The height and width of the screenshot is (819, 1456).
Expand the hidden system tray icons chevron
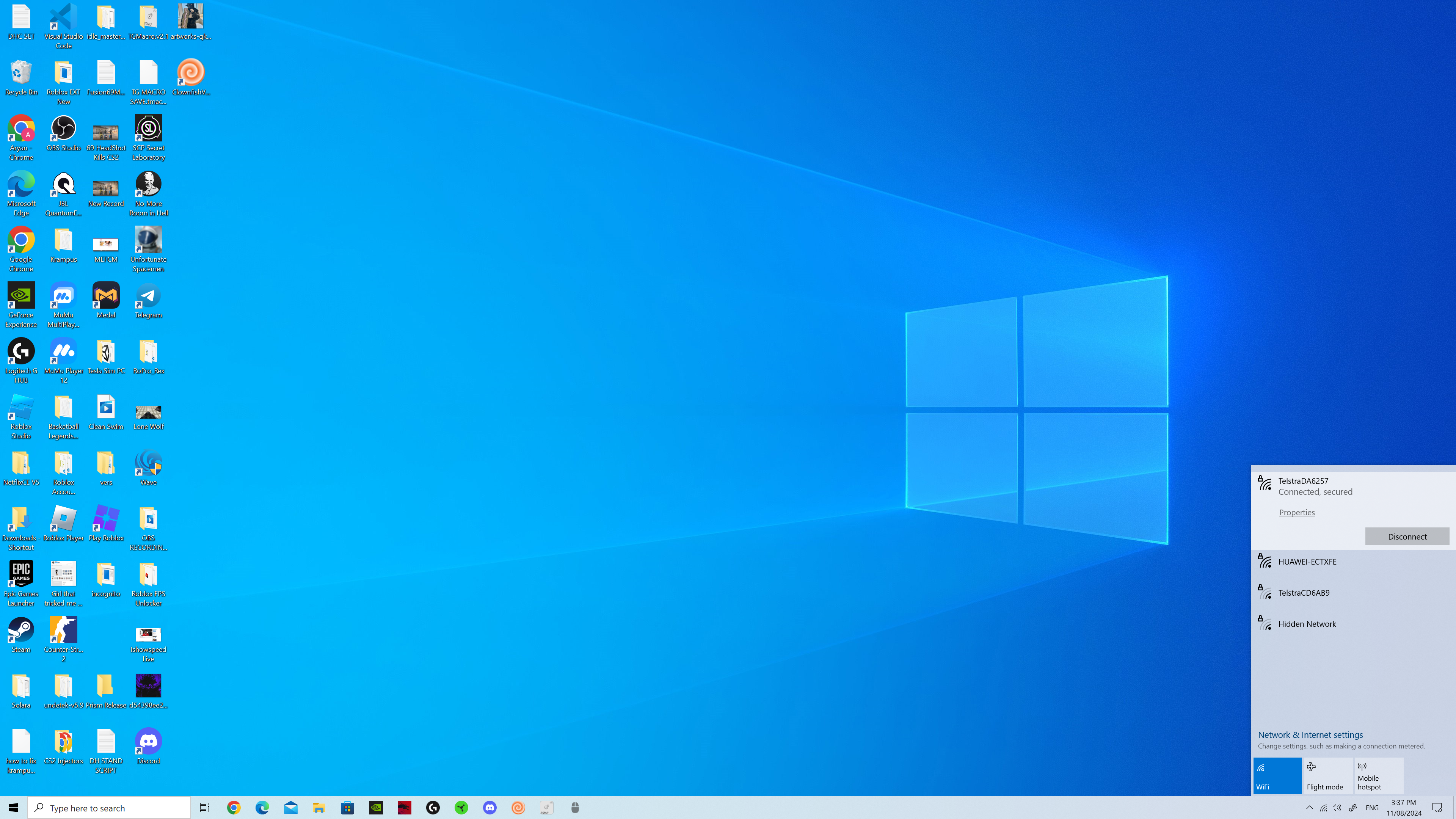[1309, 808]
